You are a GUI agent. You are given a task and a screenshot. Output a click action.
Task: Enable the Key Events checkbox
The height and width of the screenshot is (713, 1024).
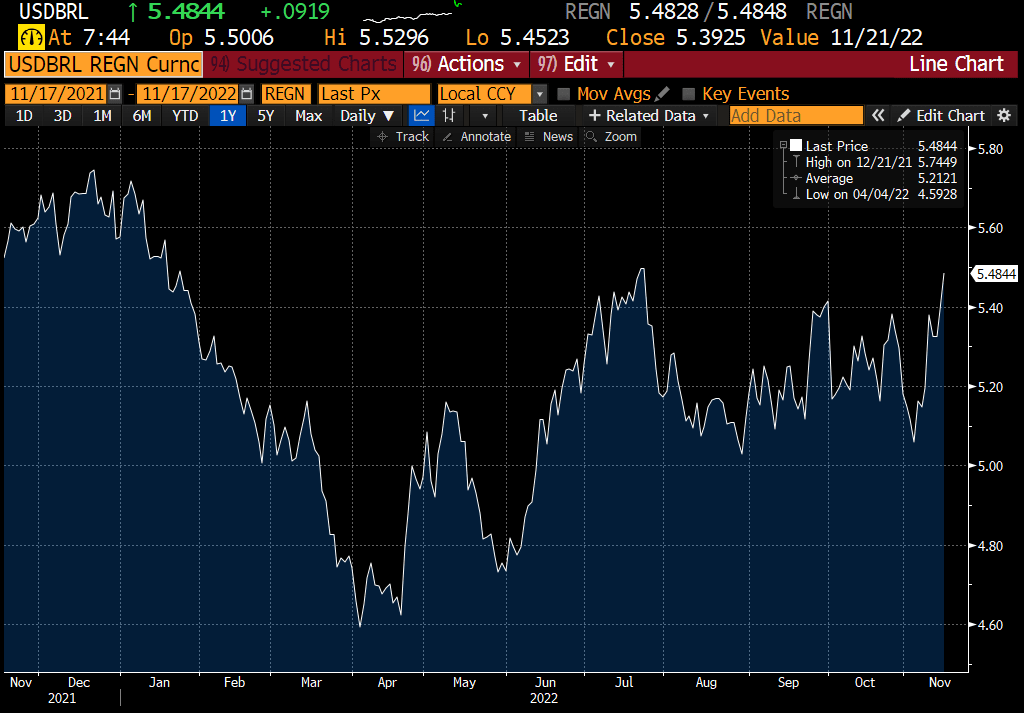coord(688,94)
